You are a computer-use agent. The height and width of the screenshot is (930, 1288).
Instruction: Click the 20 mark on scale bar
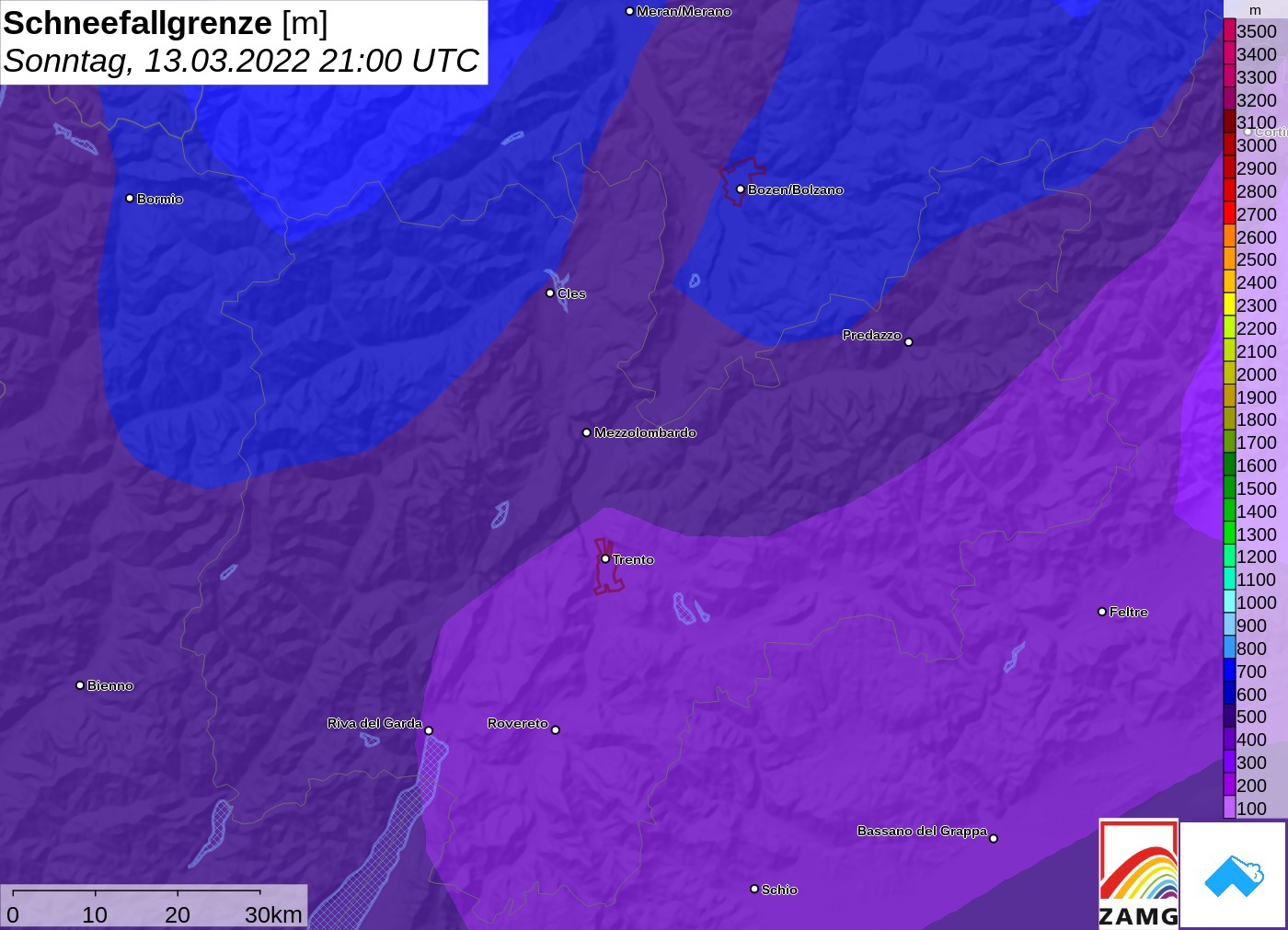click(178, 914)
